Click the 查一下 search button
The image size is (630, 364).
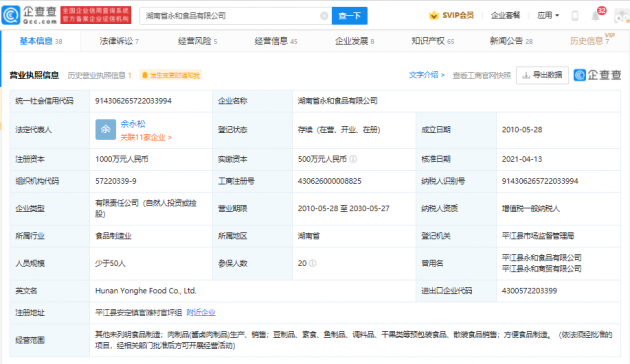point(350,16)
